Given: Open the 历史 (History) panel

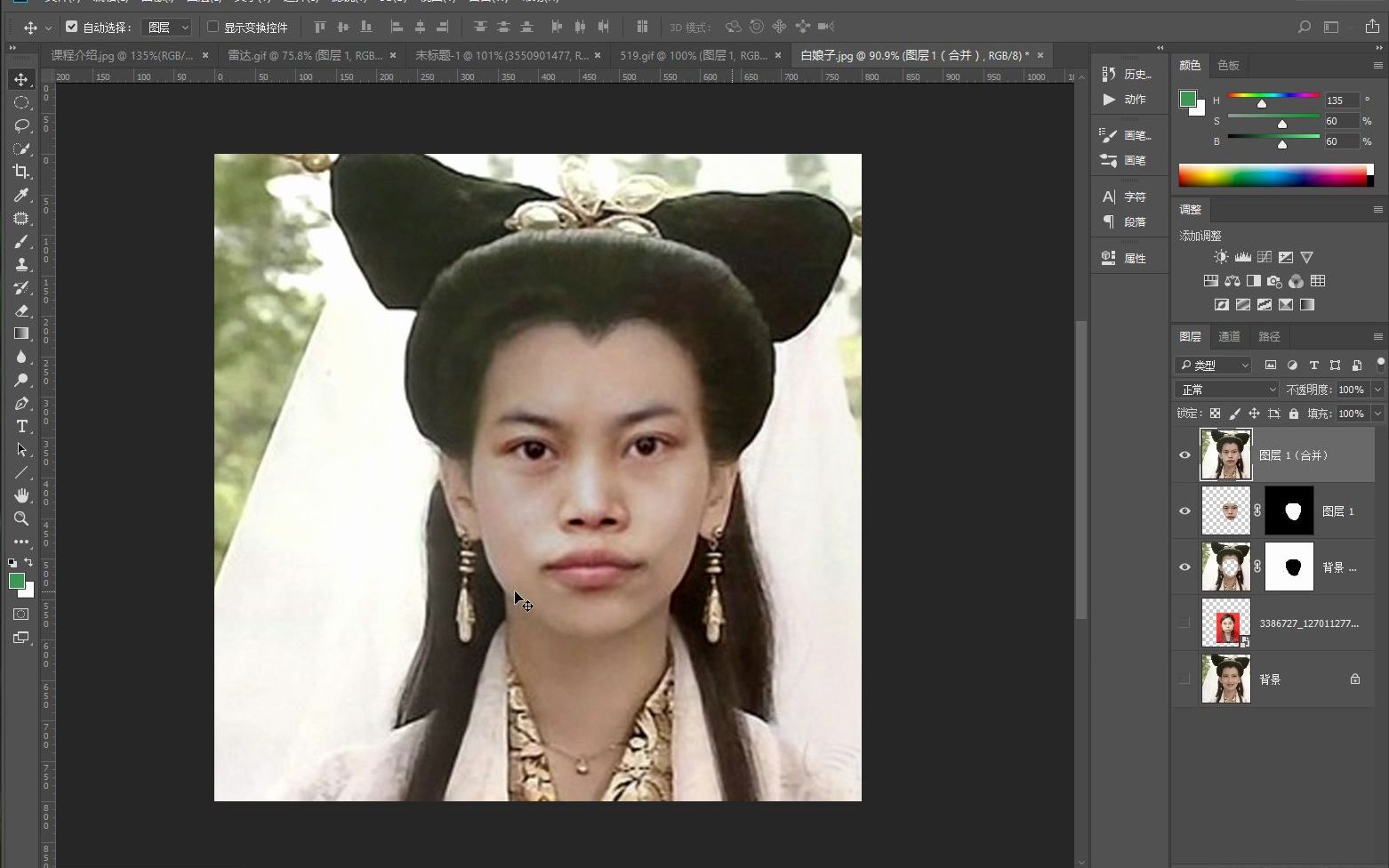Looking at the screenshot, I should coord(1128,74).
